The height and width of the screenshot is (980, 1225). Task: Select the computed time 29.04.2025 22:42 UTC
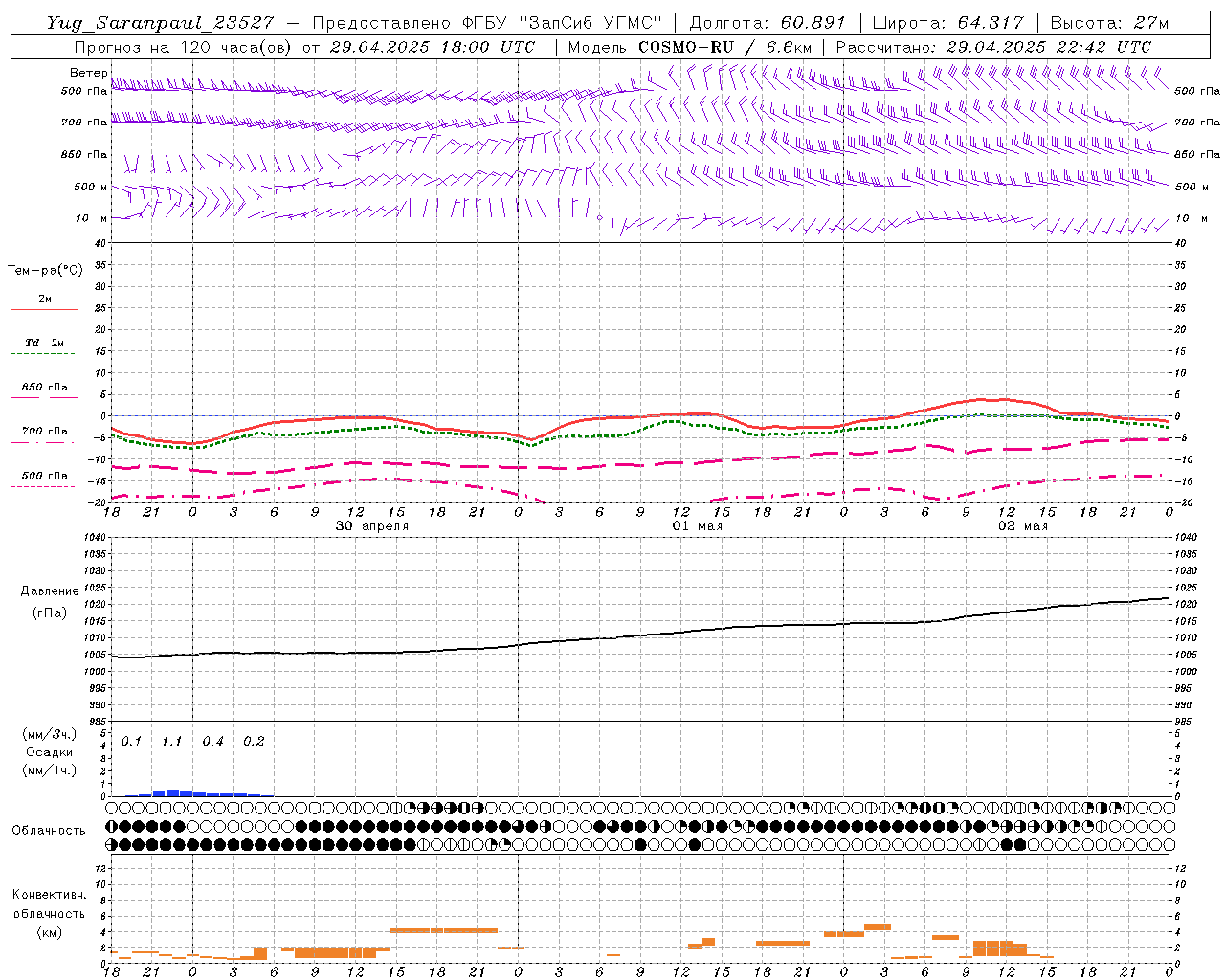[x=1048, y=47]
